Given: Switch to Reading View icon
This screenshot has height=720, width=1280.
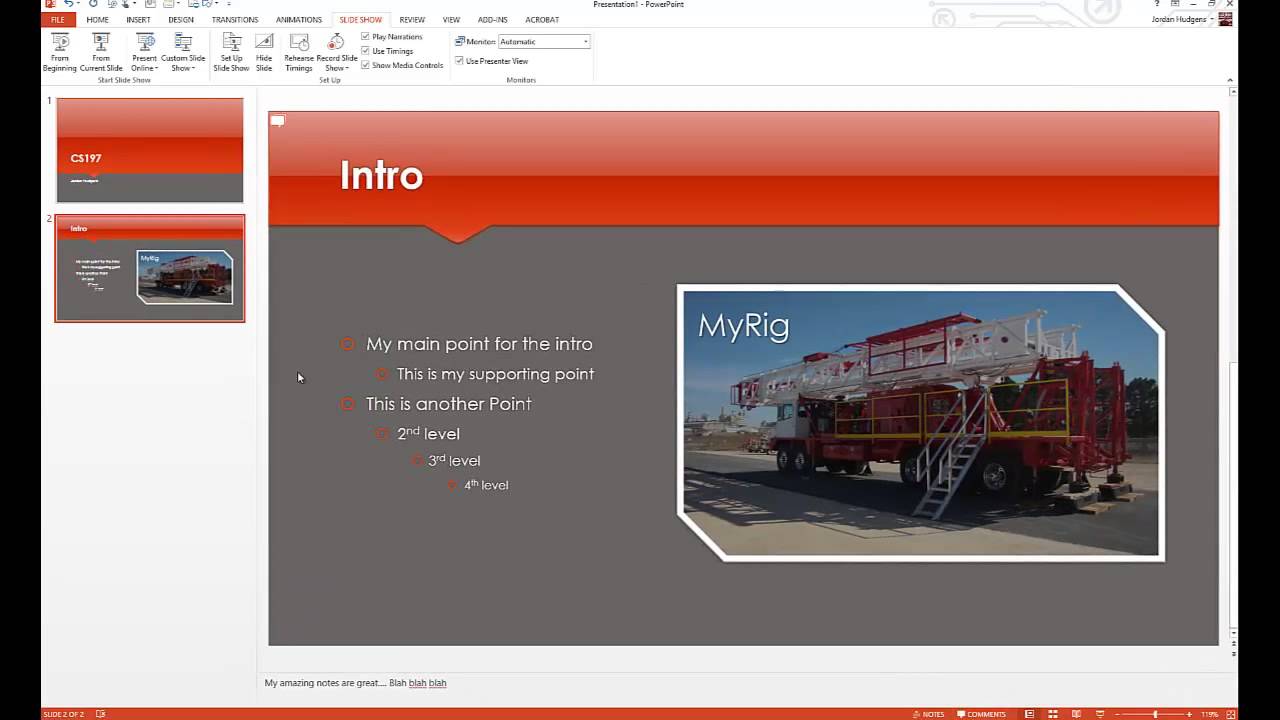Looking at the screenshot, I should [x=1075, y=714].
